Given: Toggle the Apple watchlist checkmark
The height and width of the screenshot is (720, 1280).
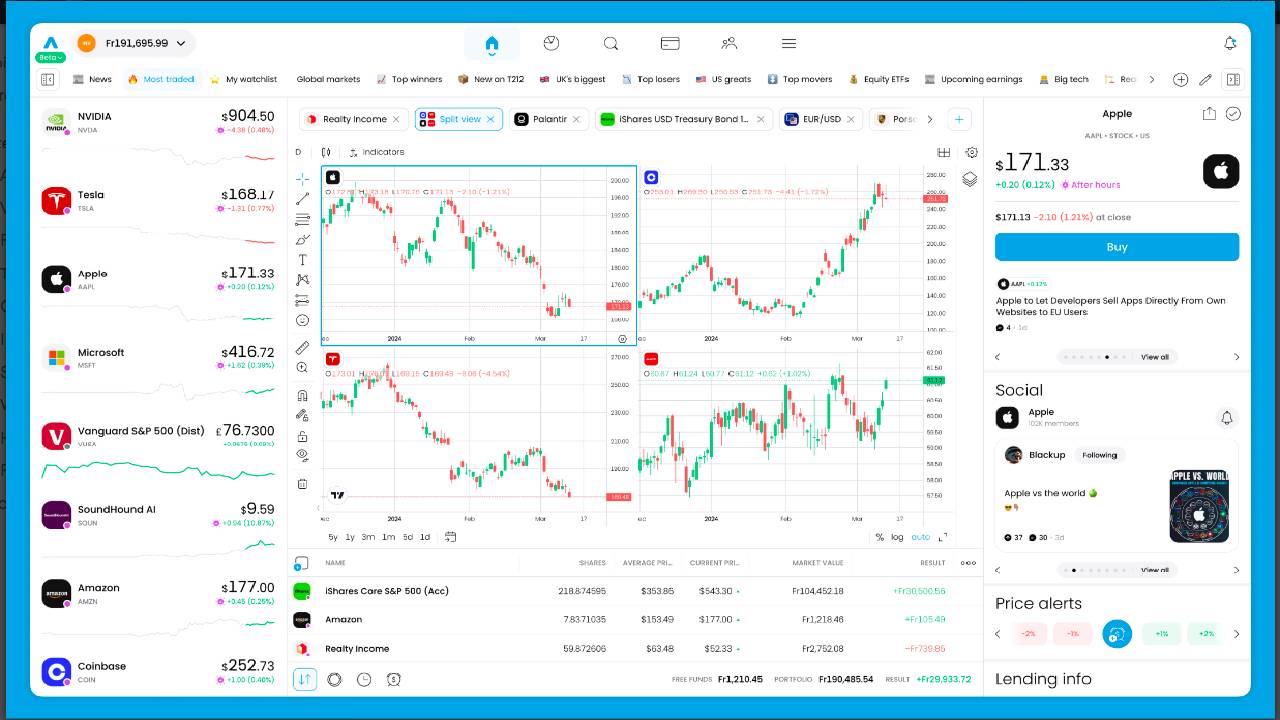Looking at the screenshot, I should coord(1233,114).
